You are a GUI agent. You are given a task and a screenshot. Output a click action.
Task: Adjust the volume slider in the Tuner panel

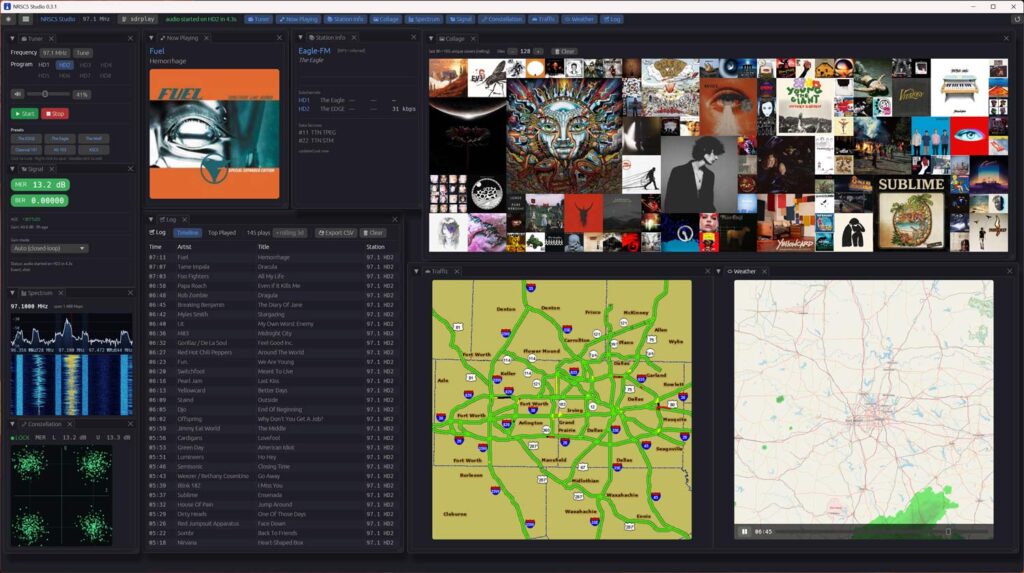pyautogui.click(x=49, y=94)
